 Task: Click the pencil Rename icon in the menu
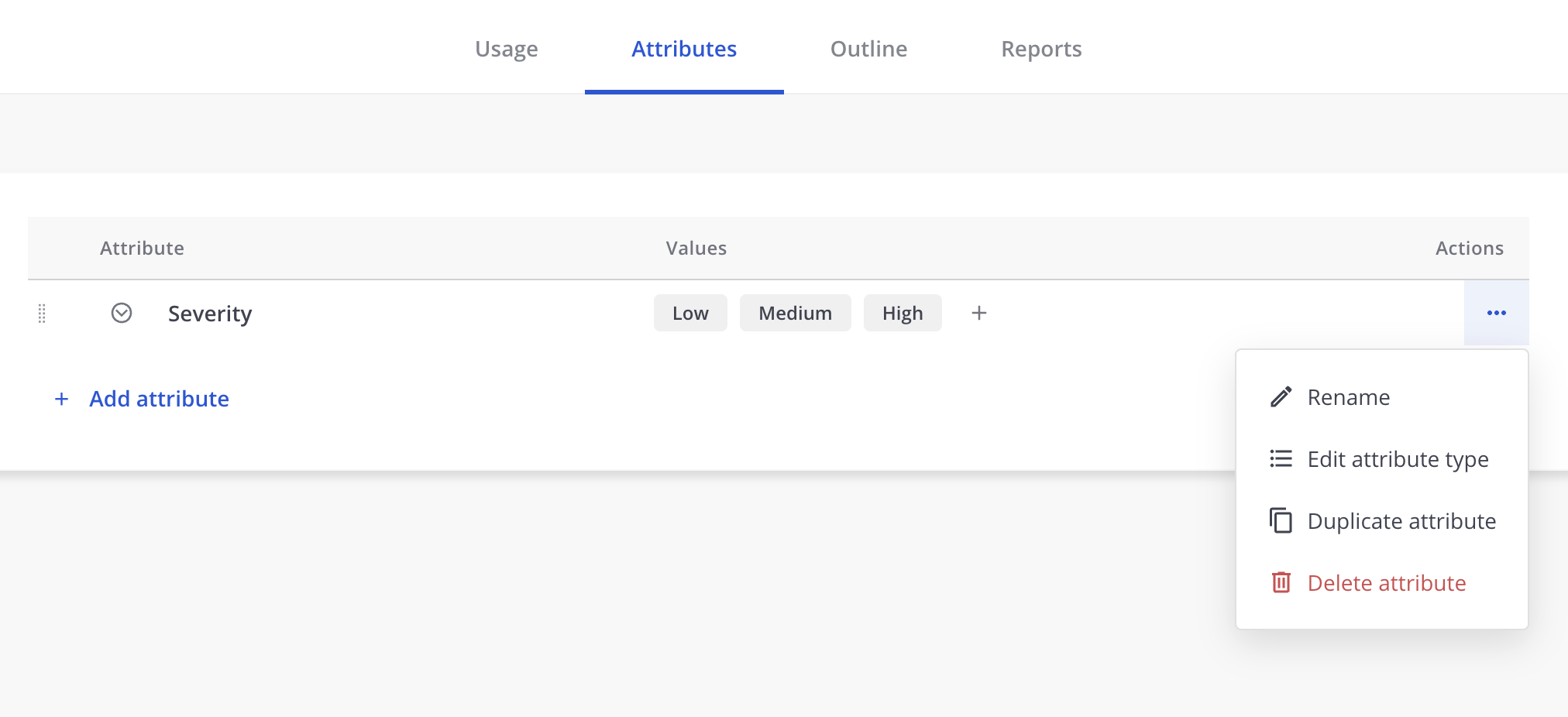tap(1282, 396)
